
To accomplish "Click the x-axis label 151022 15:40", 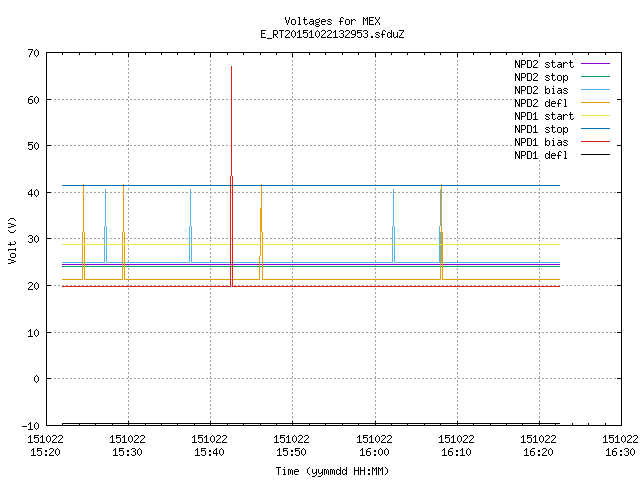I will pyautogui.click(x=209, y=446).
